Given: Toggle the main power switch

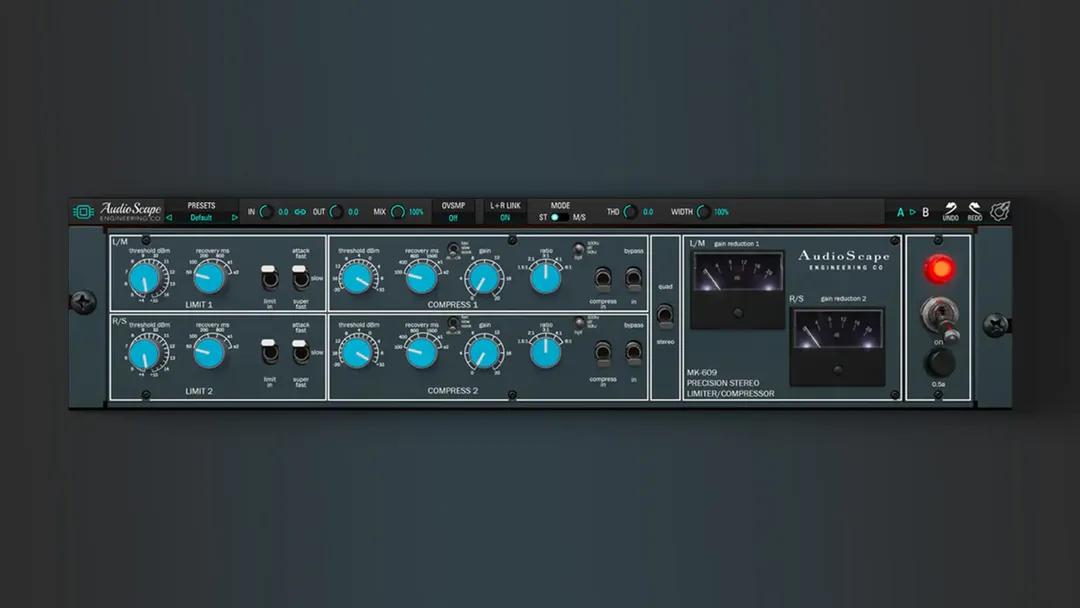Looking at the screenshot, I should click(938, 316).
